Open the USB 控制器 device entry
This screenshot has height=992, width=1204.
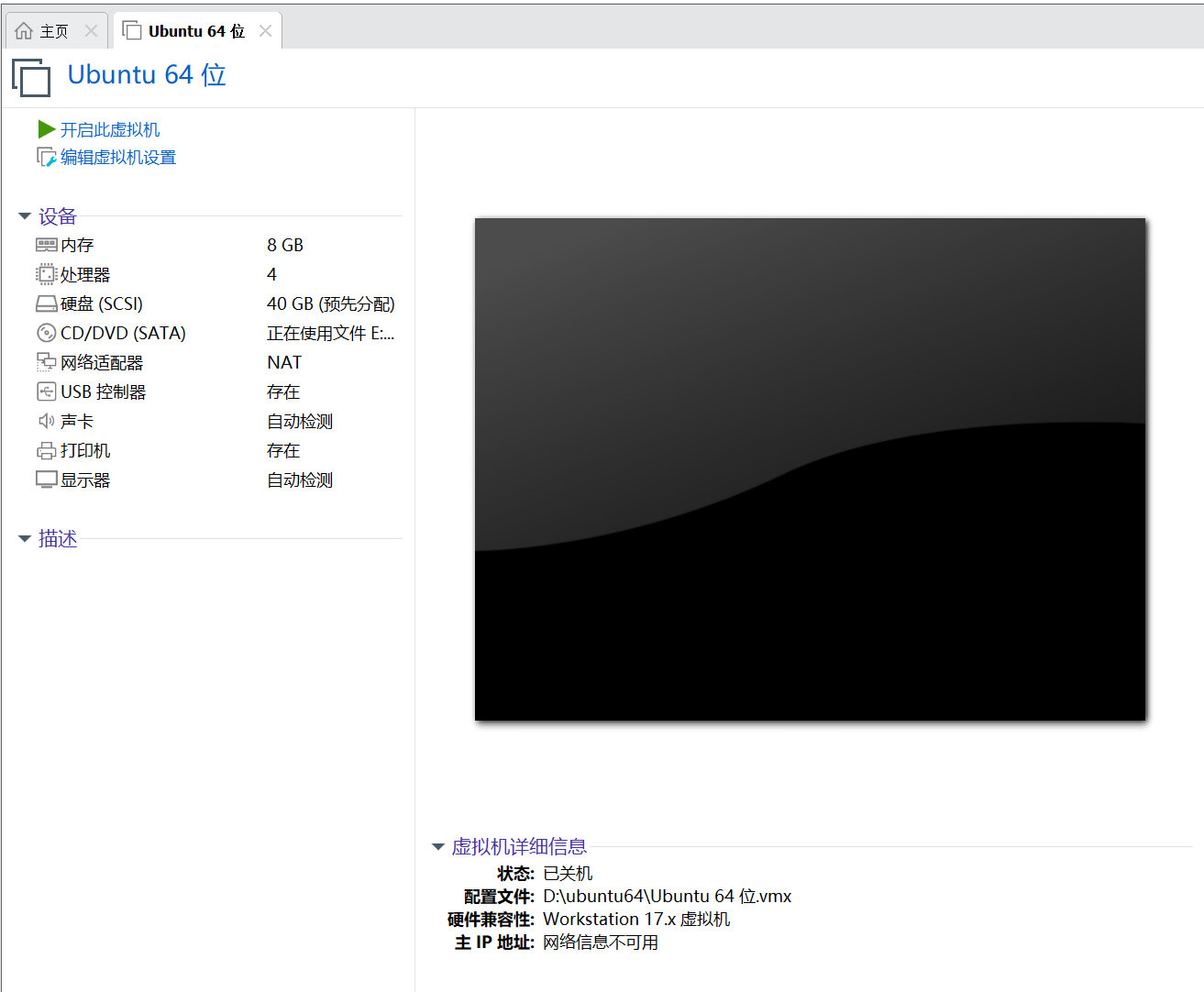click(104, 391)
